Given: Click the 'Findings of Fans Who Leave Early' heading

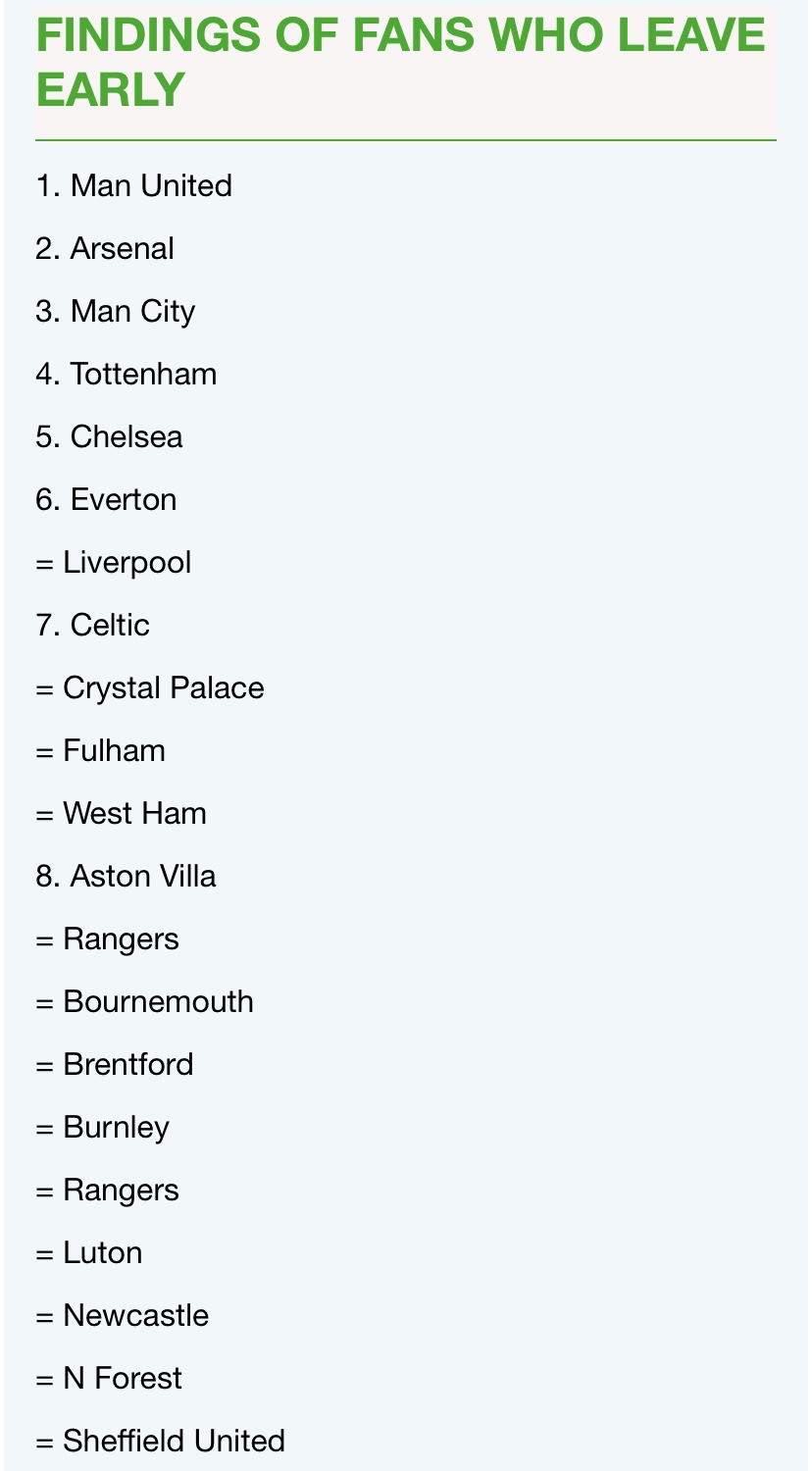Looking at the screenshot, I should 400,63.
